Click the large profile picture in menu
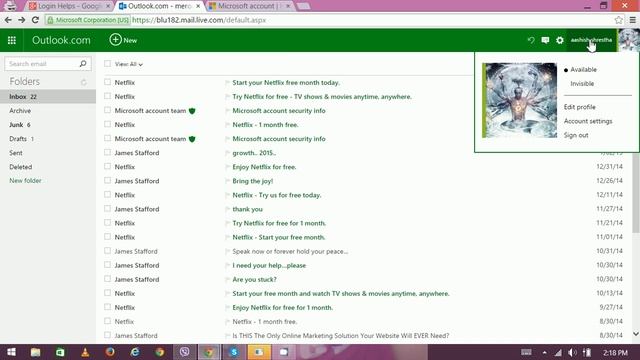Image resolution: width=640 pixels, height=360 pixels. 519,100
